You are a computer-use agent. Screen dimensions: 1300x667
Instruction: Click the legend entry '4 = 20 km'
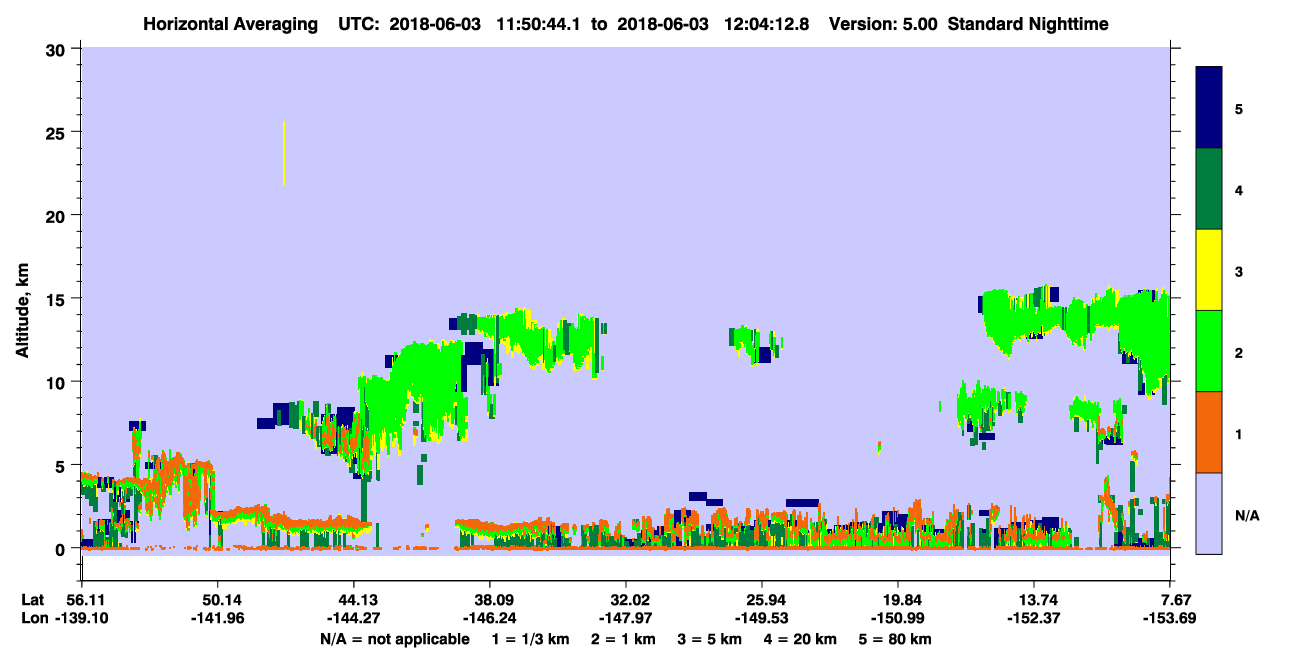click(x=802, y=639)
